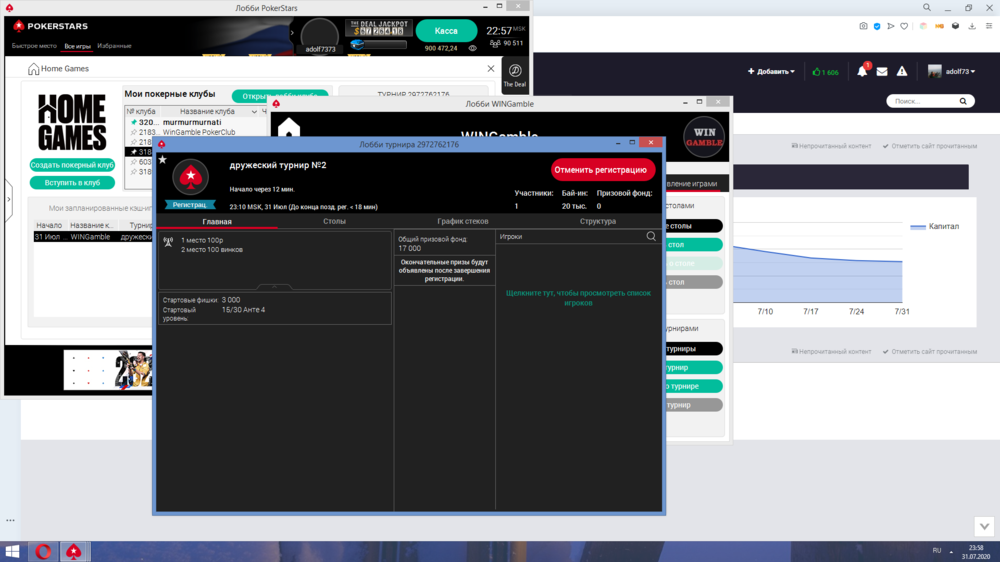The image size is (1000, 562).
Task: Open The Deal icon in PokerStars lobby
Action: (515, 75)
